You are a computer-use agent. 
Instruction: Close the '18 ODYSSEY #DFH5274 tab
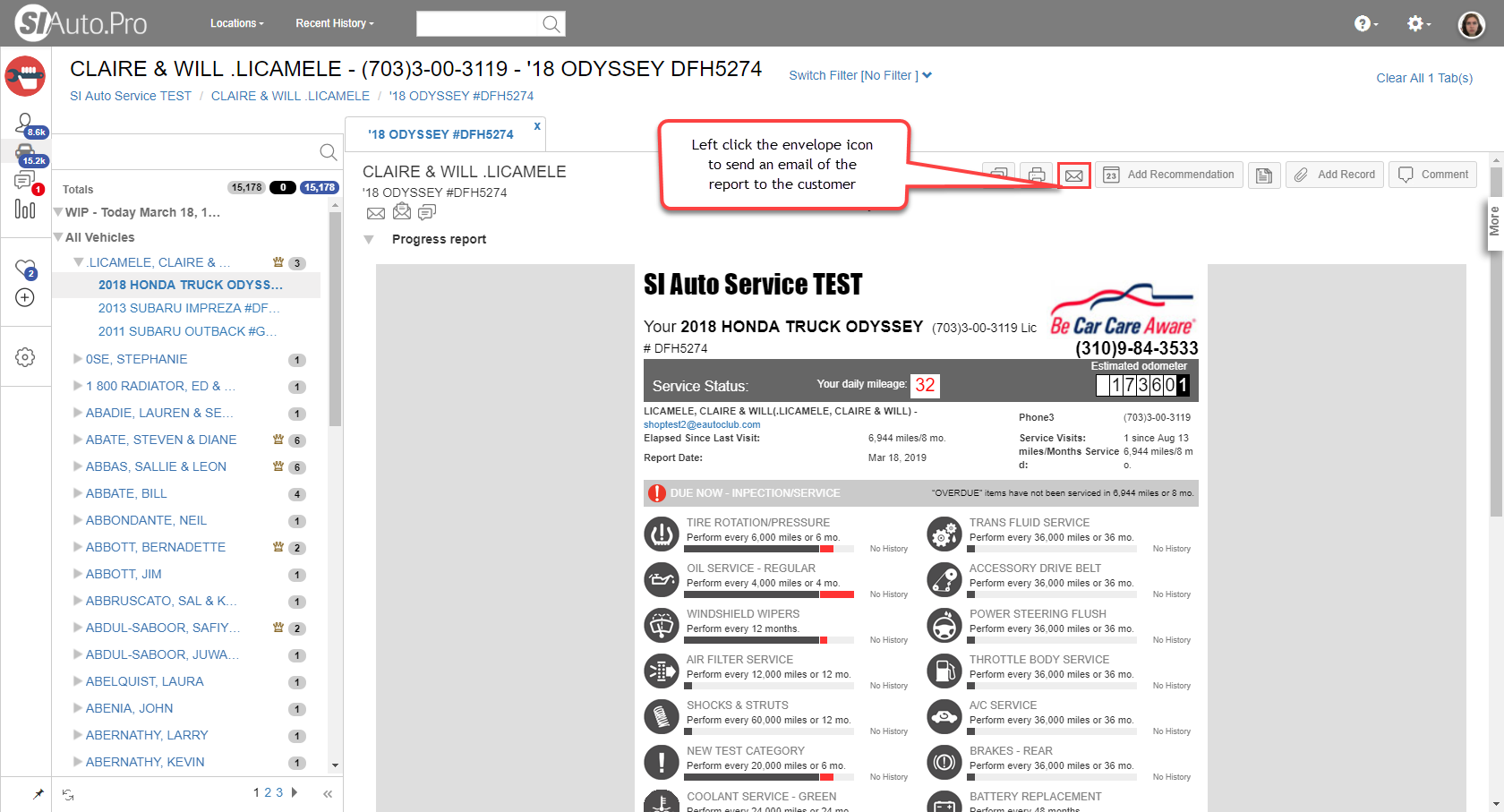(x=537, y=126)
